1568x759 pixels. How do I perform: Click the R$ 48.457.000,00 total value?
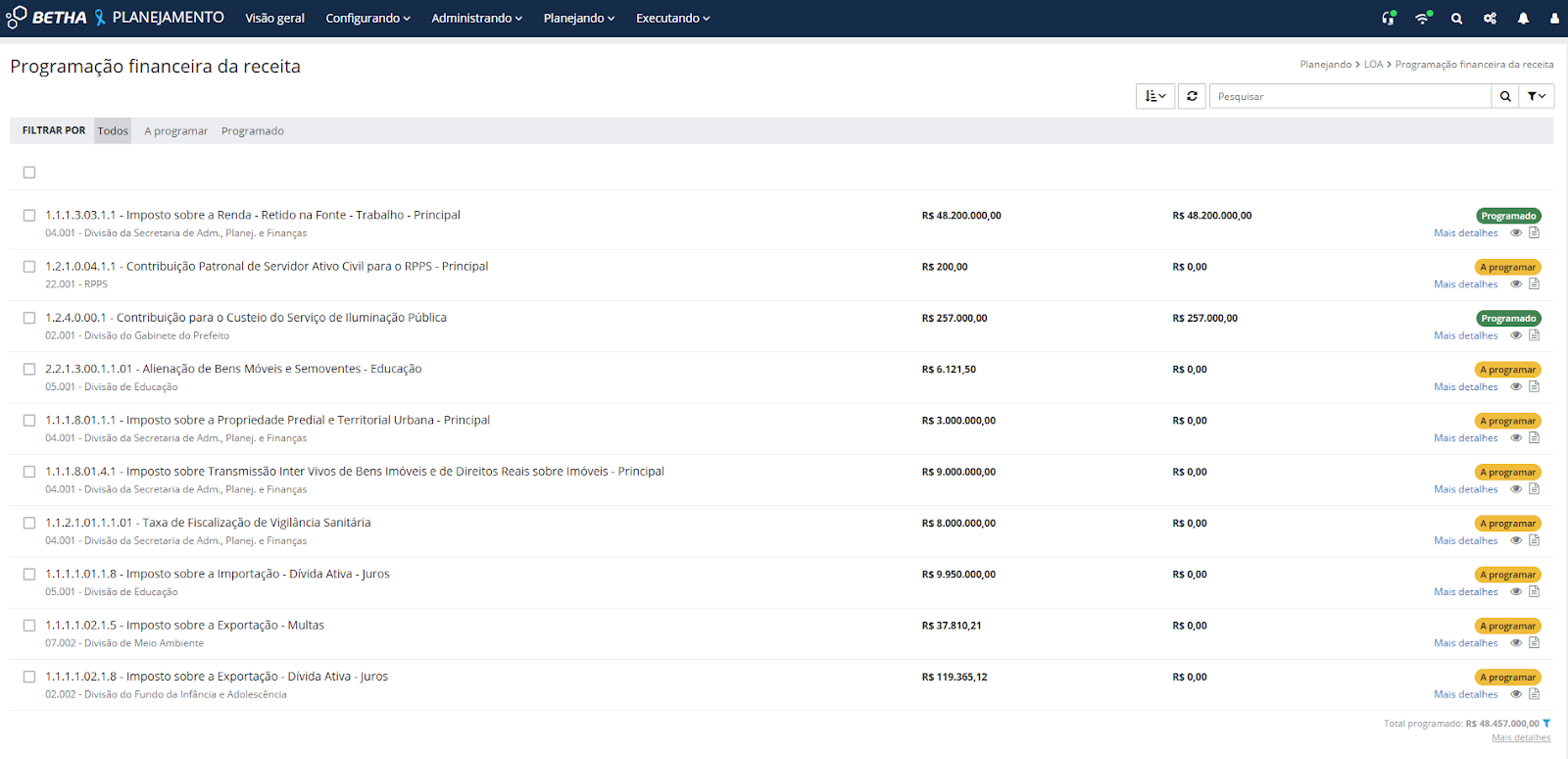coord(1502,724)
